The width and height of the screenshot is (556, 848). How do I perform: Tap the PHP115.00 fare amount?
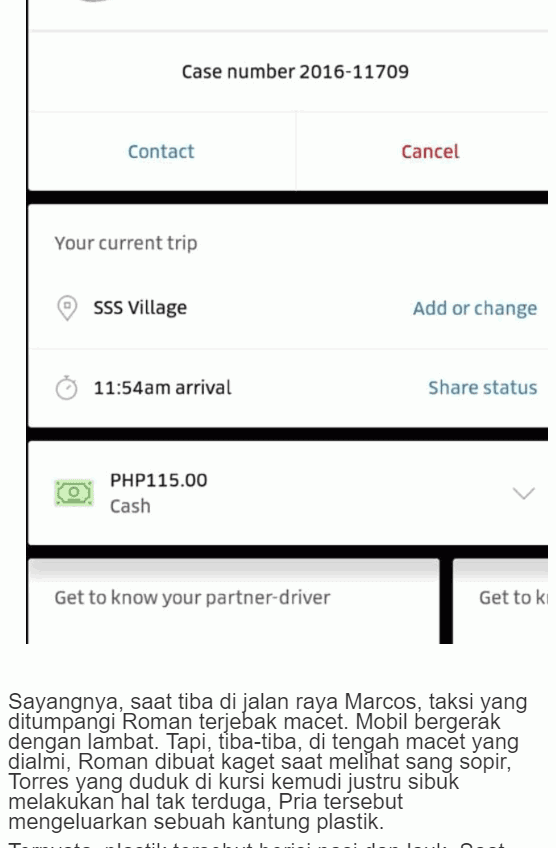tap(158, 480)
